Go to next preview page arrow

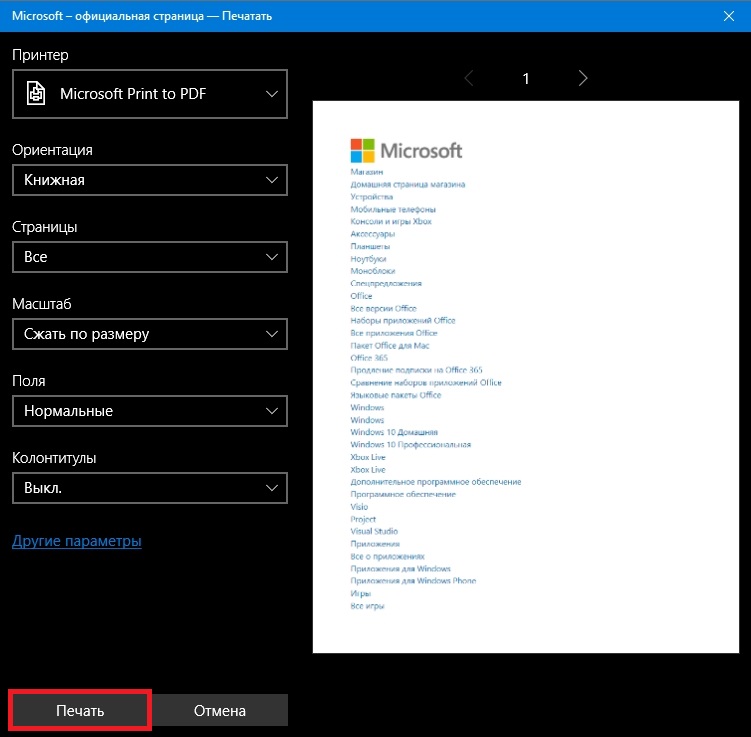(583, 78)
